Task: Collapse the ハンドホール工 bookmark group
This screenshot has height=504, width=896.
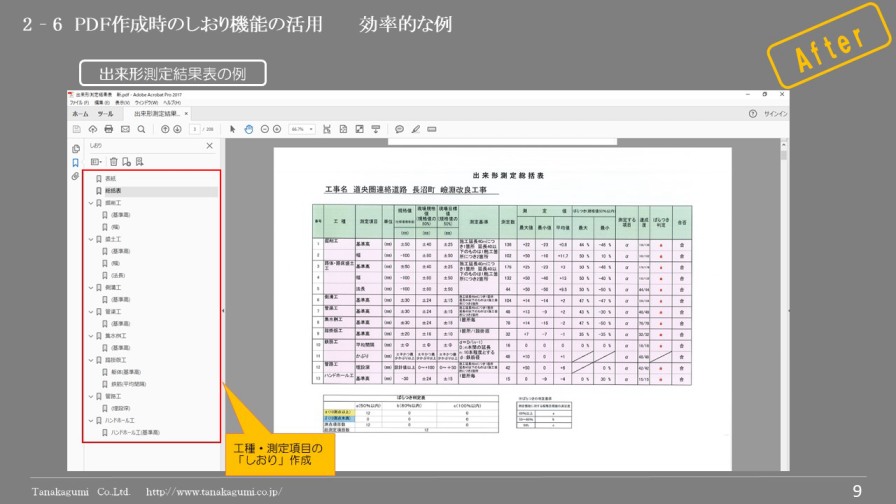Action: click(x=91, y=421)
